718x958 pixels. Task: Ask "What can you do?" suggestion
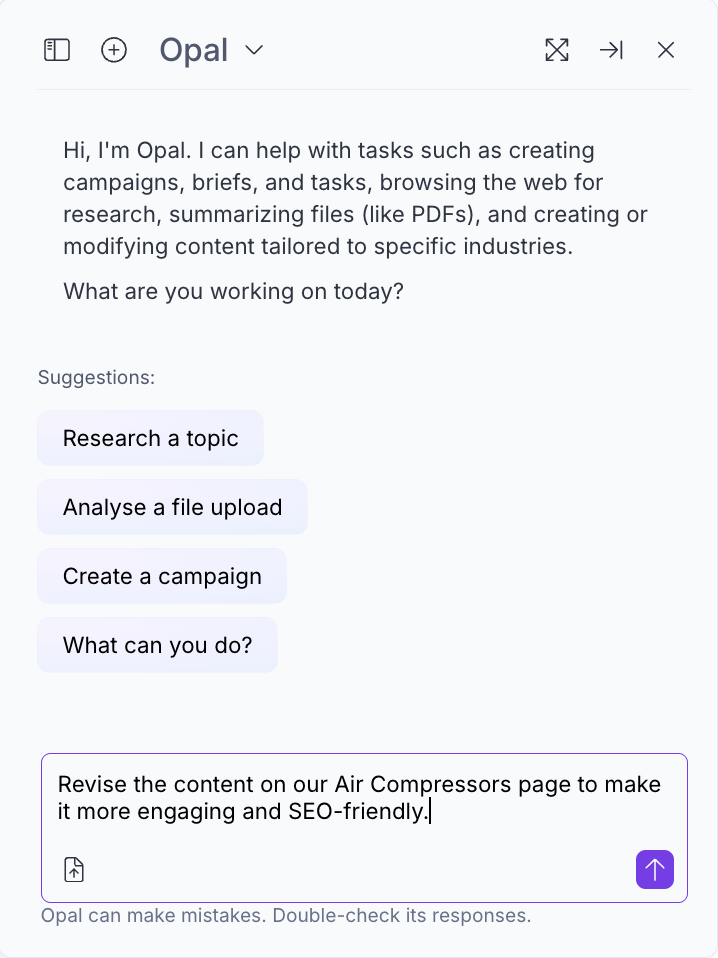[157, 645]
